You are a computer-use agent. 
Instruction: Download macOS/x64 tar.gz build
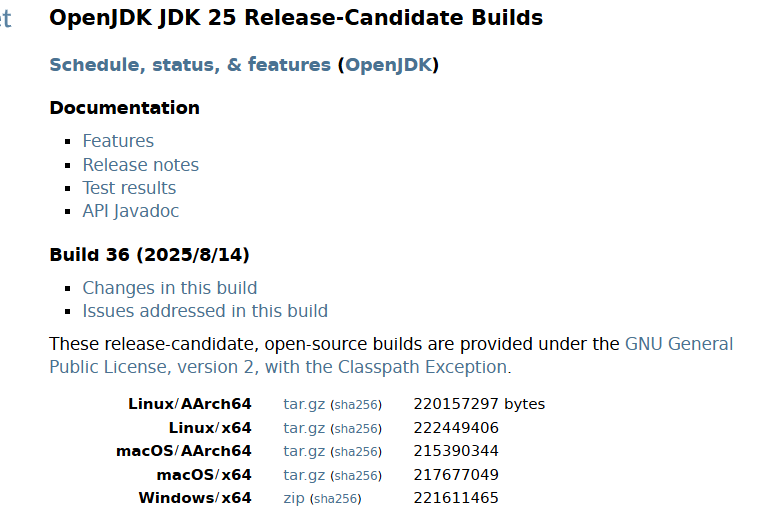click(x=304, y=475)
